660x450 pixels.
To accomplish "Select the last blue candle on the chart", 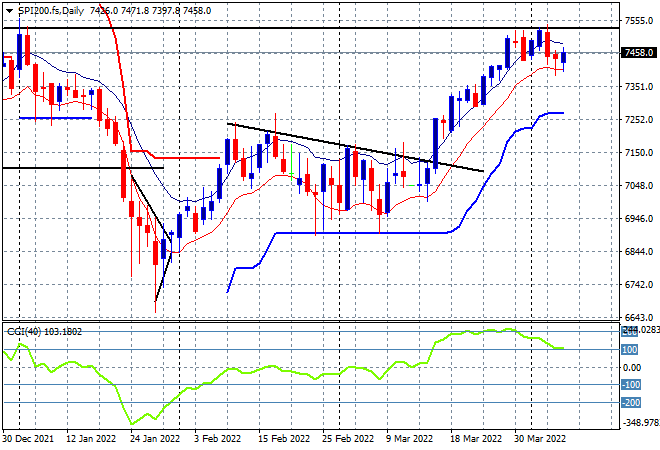I will click(564, 57).
